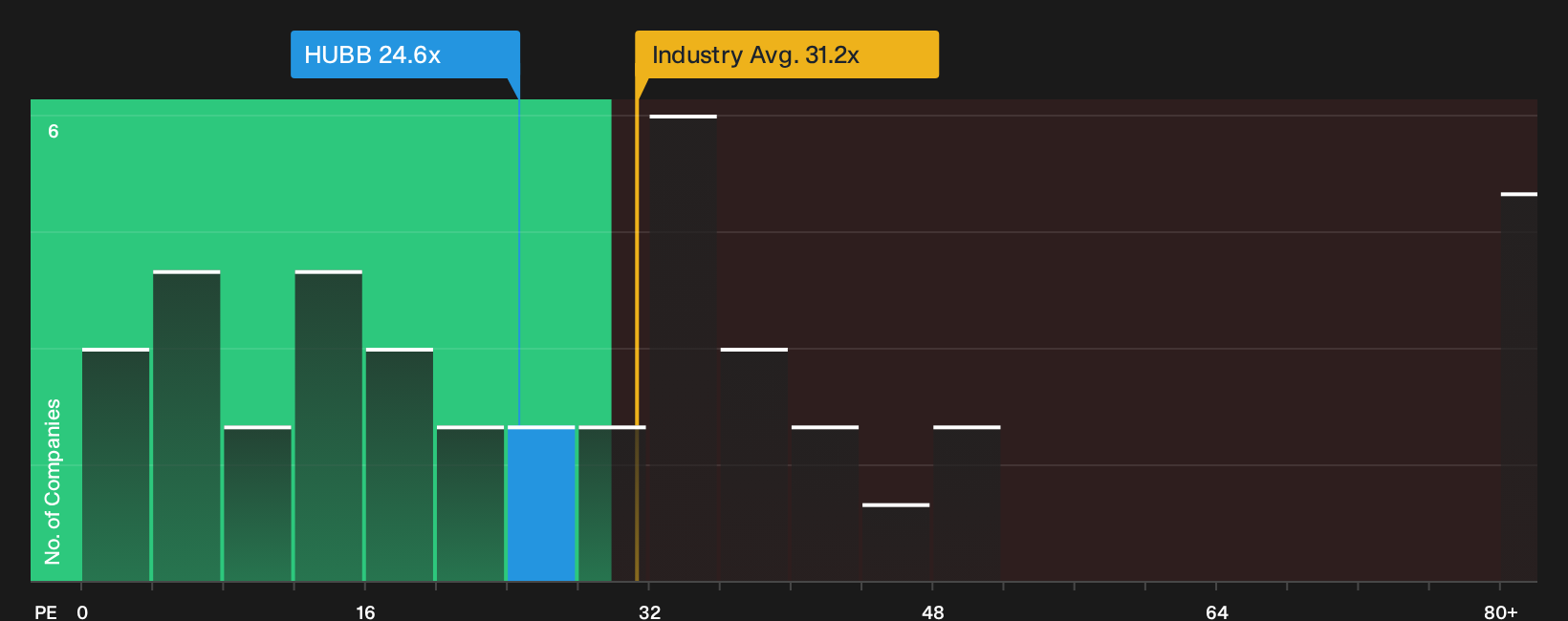Click the x-axis label 32
Viewport: 1568px width, 621px height.
pos(649,611)
